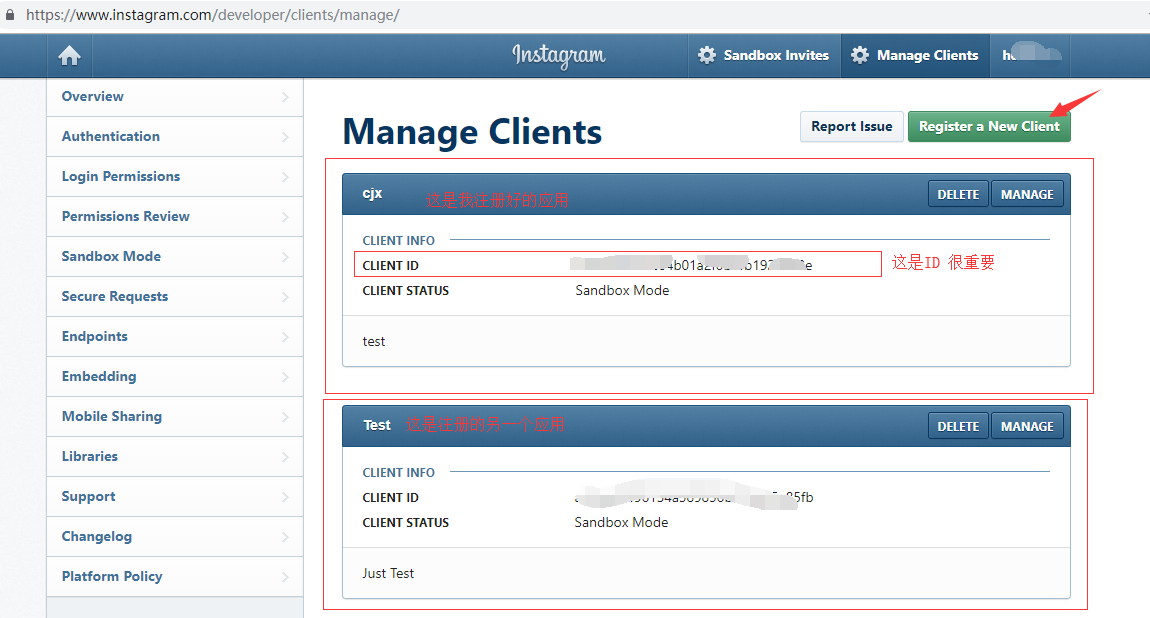Click chevron next to Embedding
This screenshot has width=1150, height=618.
pyautogui.click(x=285, y=377)
